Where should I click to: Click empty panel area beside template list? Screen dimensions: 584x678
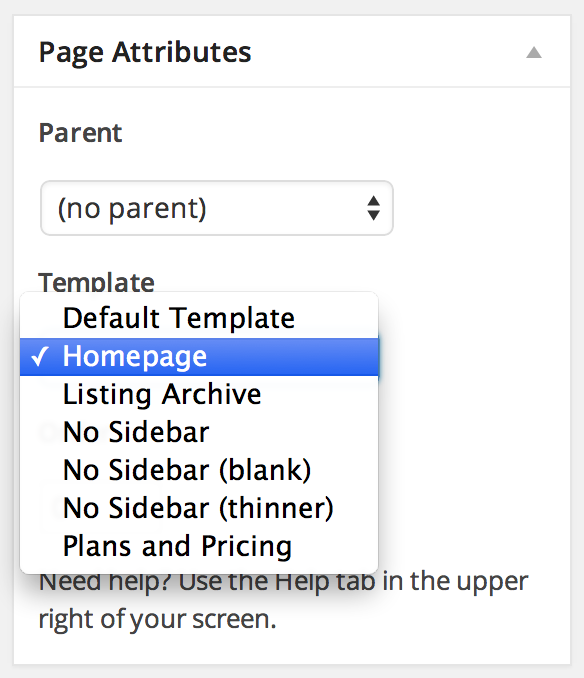[x=473, y=432]
